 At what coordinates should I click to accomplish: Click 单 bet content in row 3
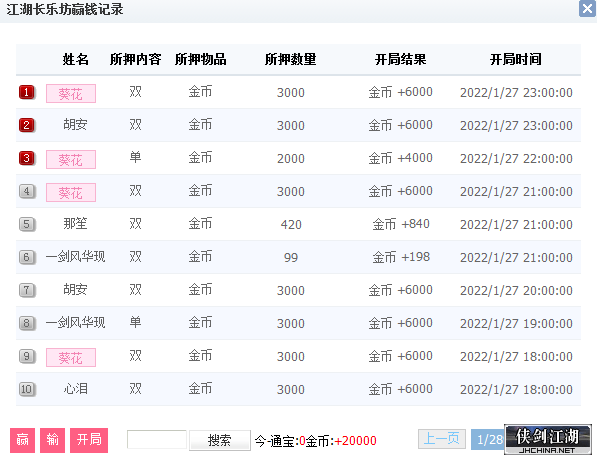(136, 157)
